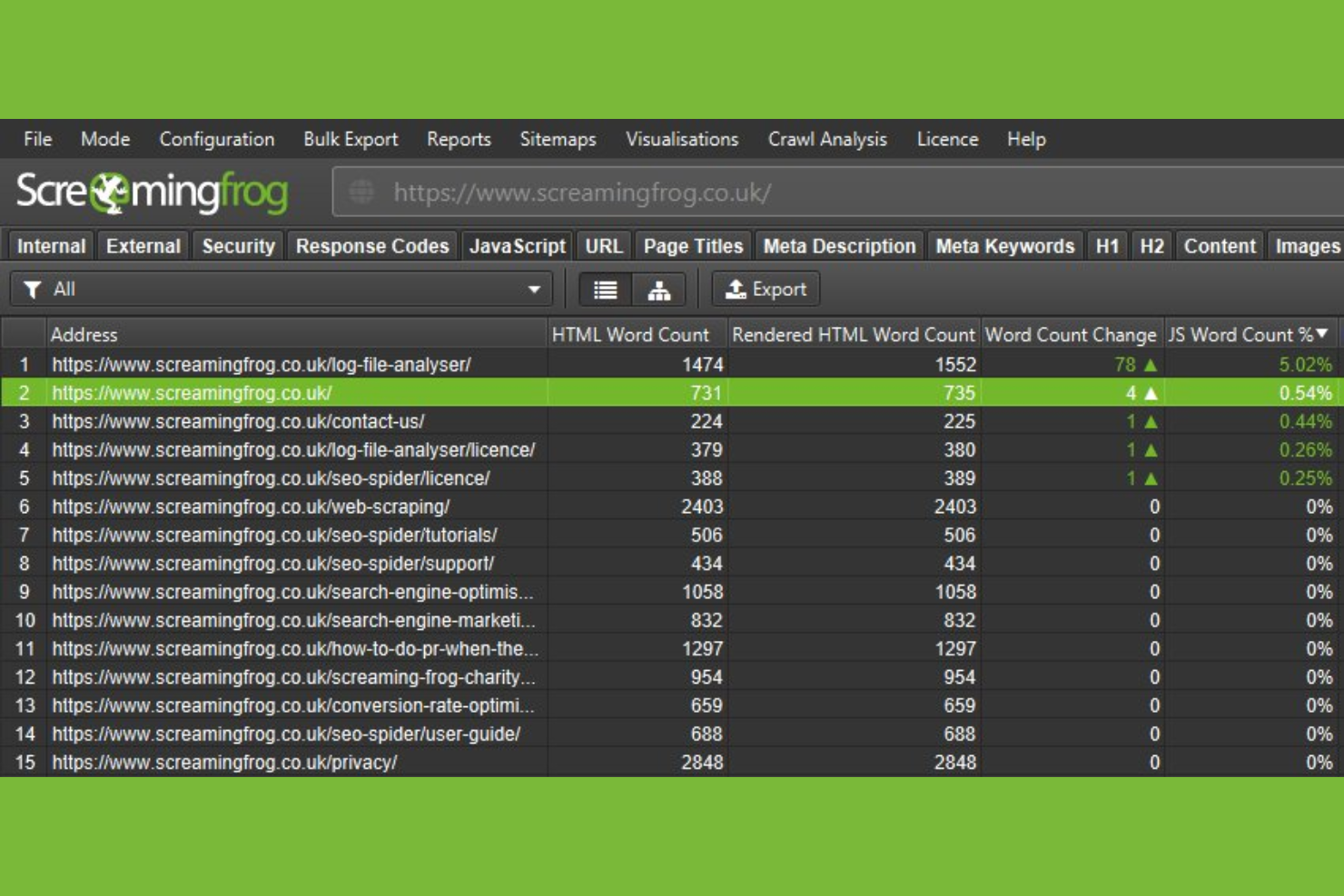Click the Screaming Frog logo
Image resolution: width=1344 pixels, height=896 pixels.
point(152,192)
